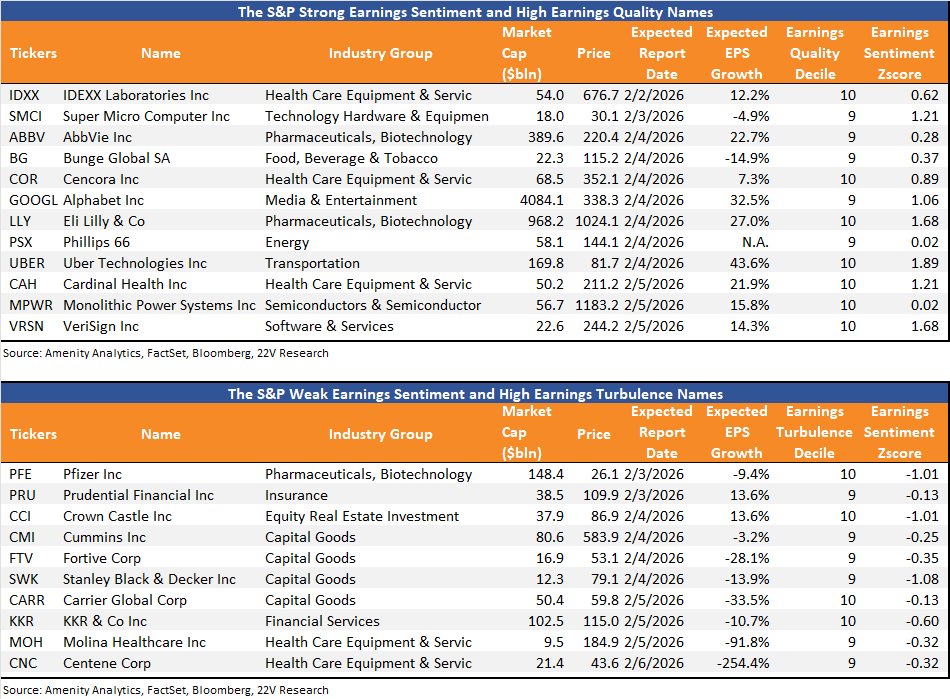
Task: Select the CARR ticker cell
Action: (27, 600)
